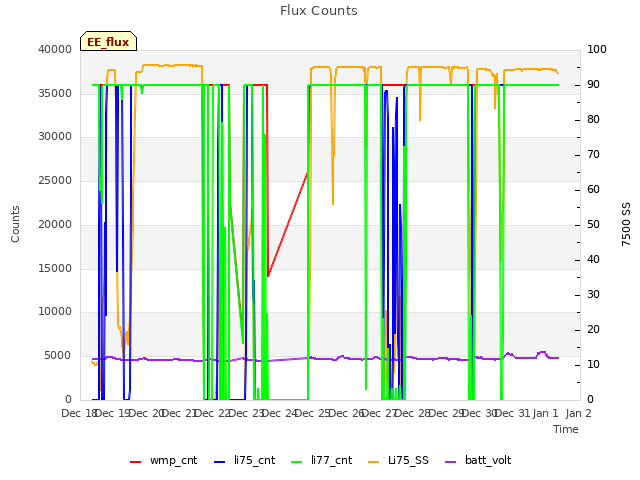Click the 15000 left axis tick label
This screenshot has height=480, width=640.
click(x=55, y=268)
